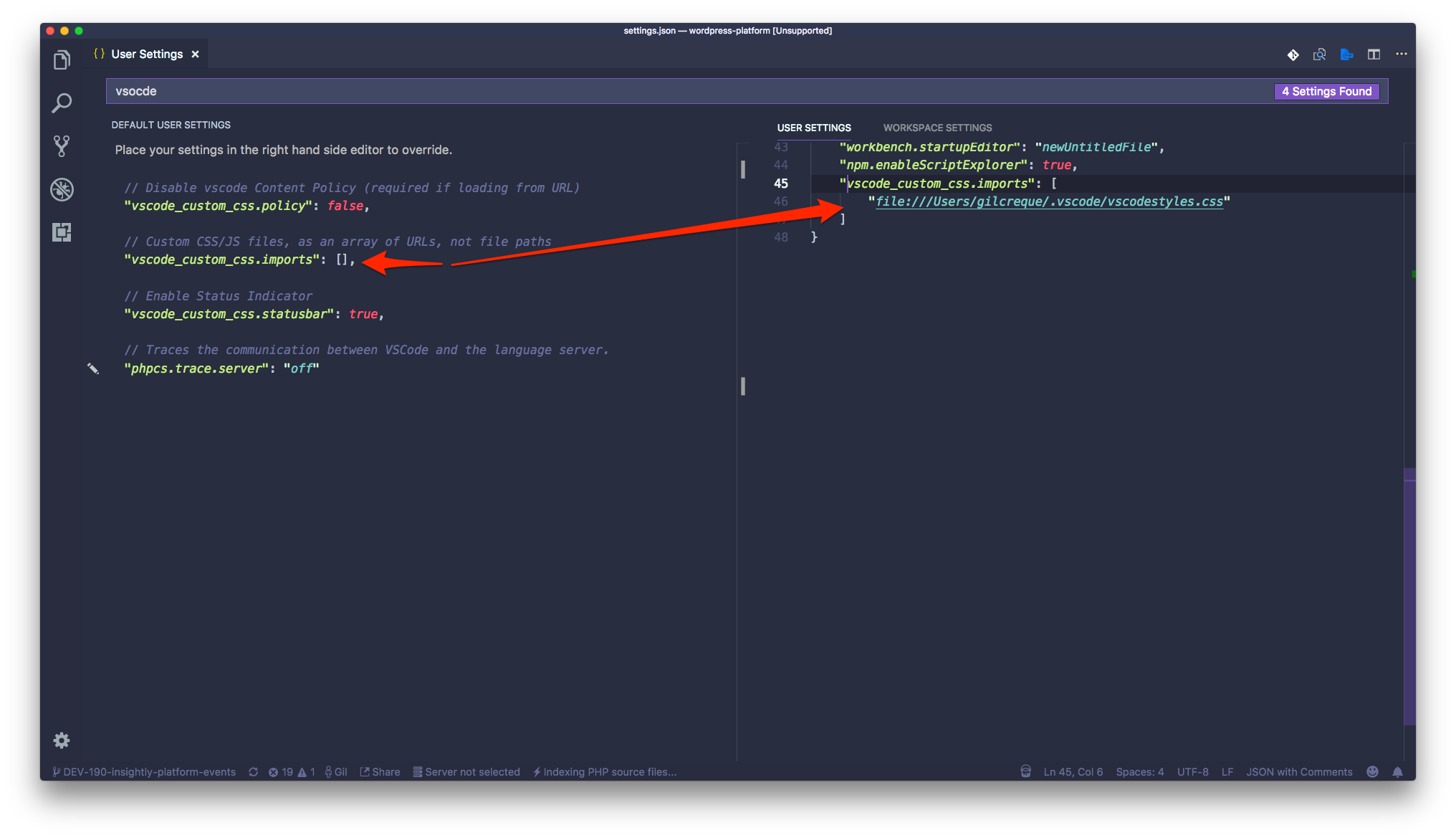Click the notifications bell in status bar
Viewport: 1456px width, 838px height.
coord(1397,772)
